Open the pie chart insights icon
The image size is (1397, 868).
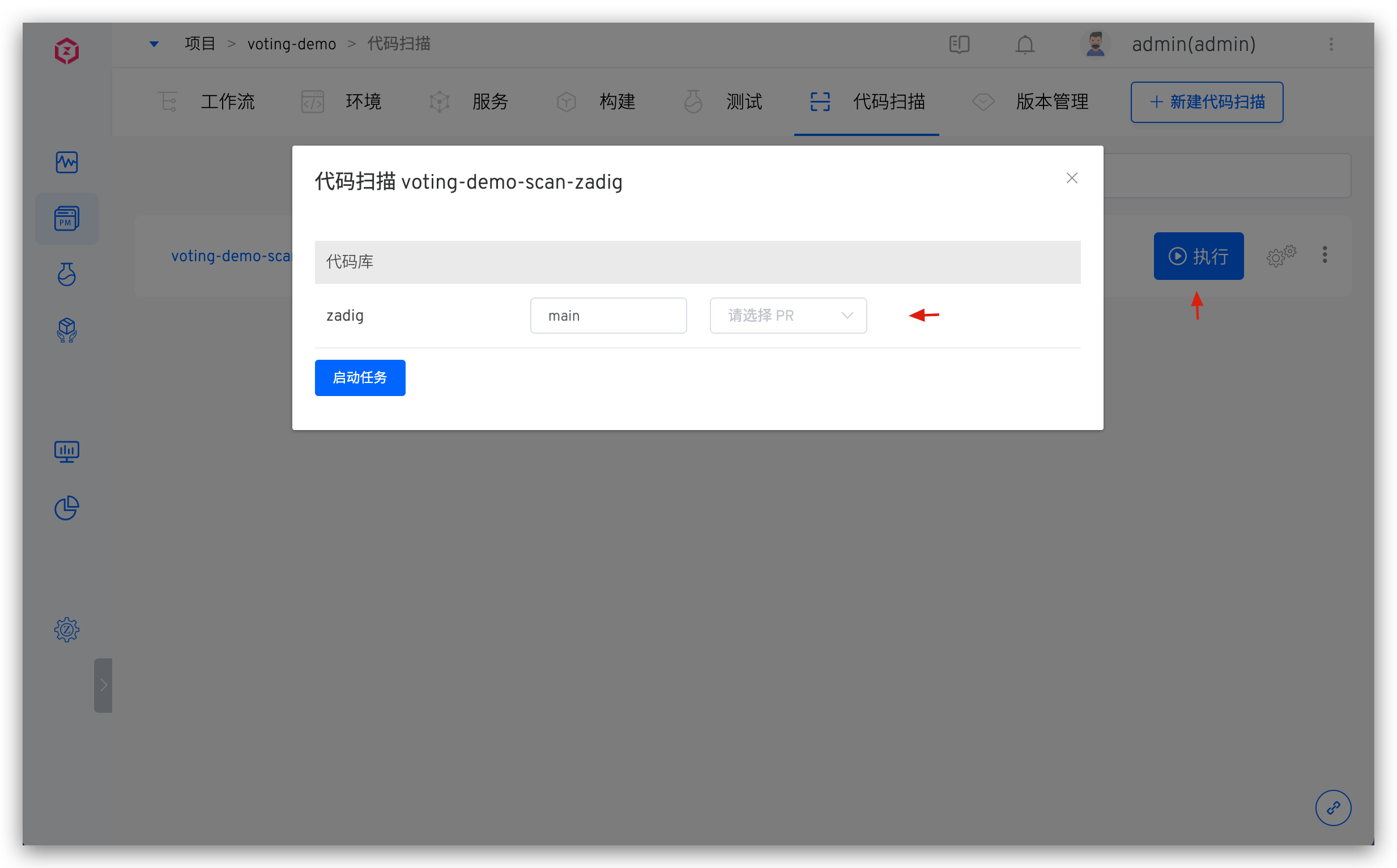pyautogui.click(x=67, y=508)
